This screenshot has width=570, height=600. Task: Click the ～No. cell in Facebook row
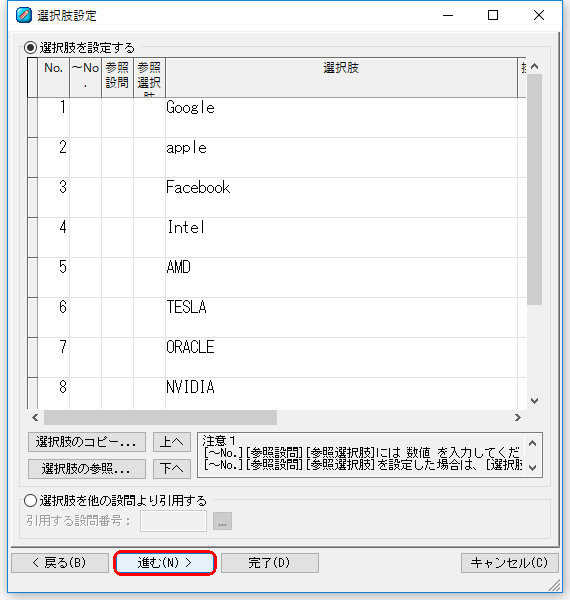click(85, 197)
